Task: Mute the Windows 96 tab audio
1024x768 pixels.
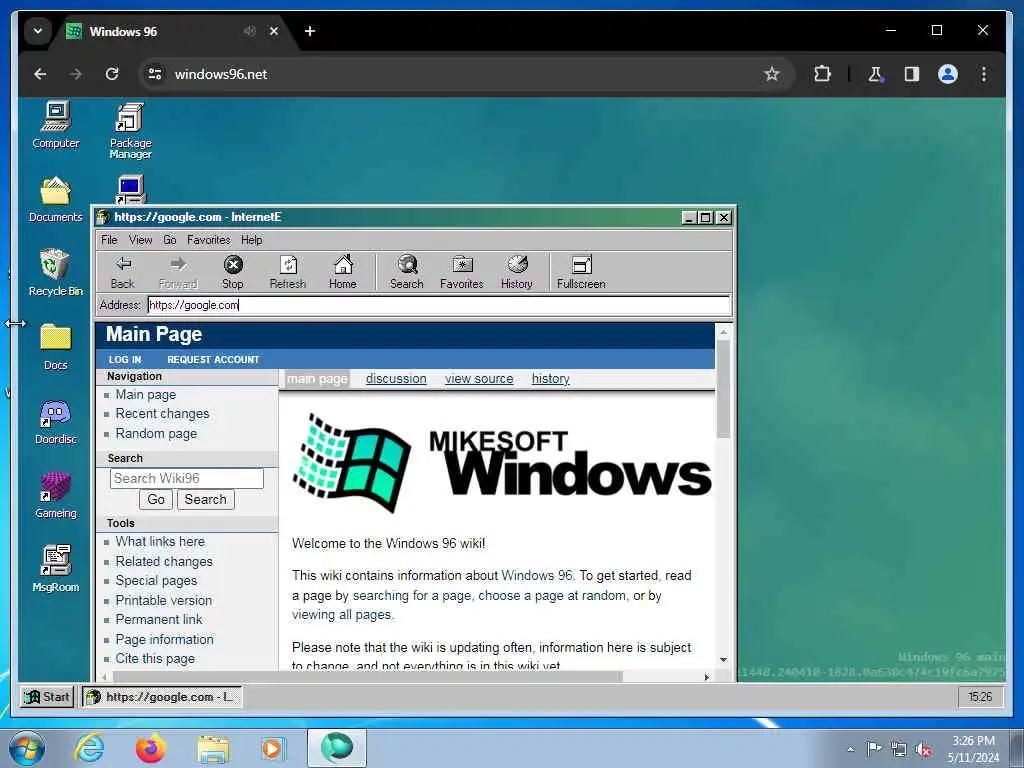Action: tap(249, 31)
